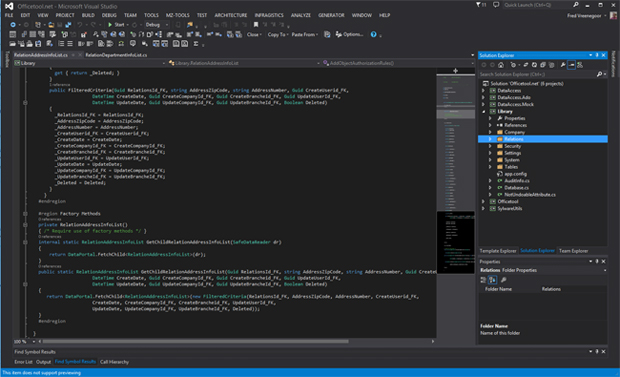Open the MZ-TOOLS menu
The image size is (620, 377).
(x=178, y=15)
